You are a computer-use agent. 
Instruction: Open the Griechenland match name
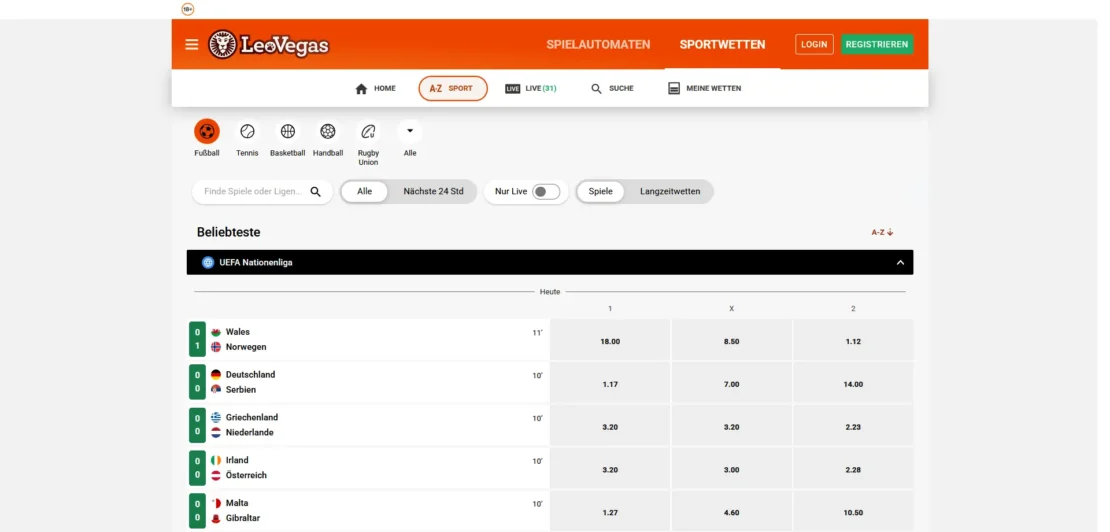tap(252, 417)
